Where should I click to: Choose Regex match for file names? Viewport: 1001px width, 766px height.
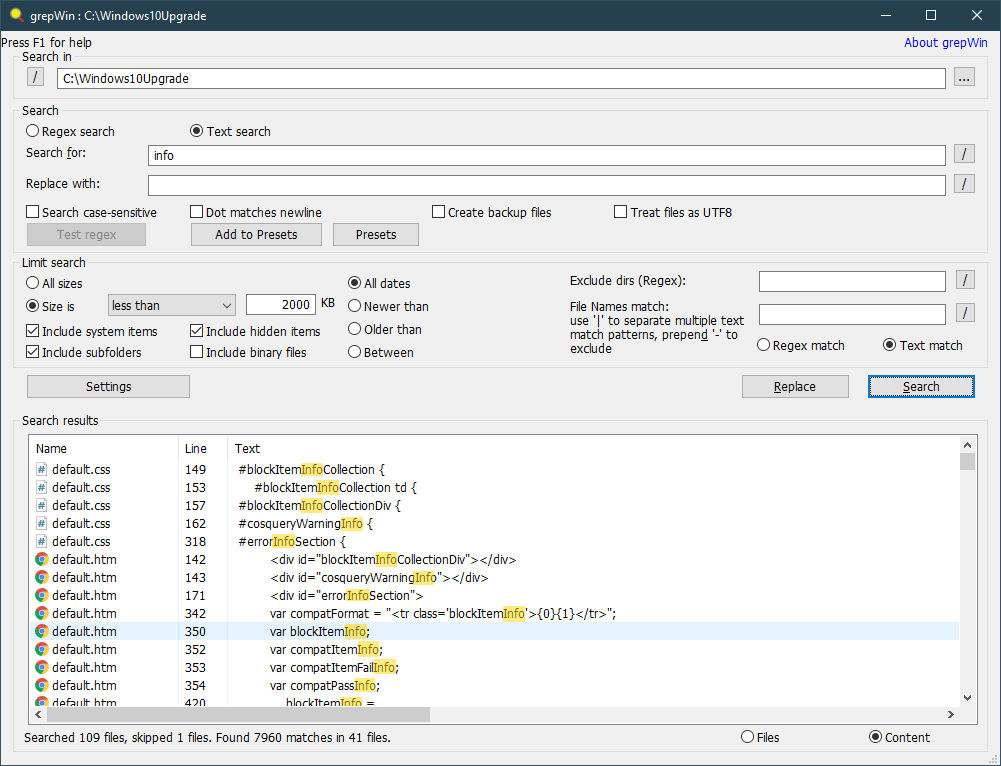click(801, 345)
